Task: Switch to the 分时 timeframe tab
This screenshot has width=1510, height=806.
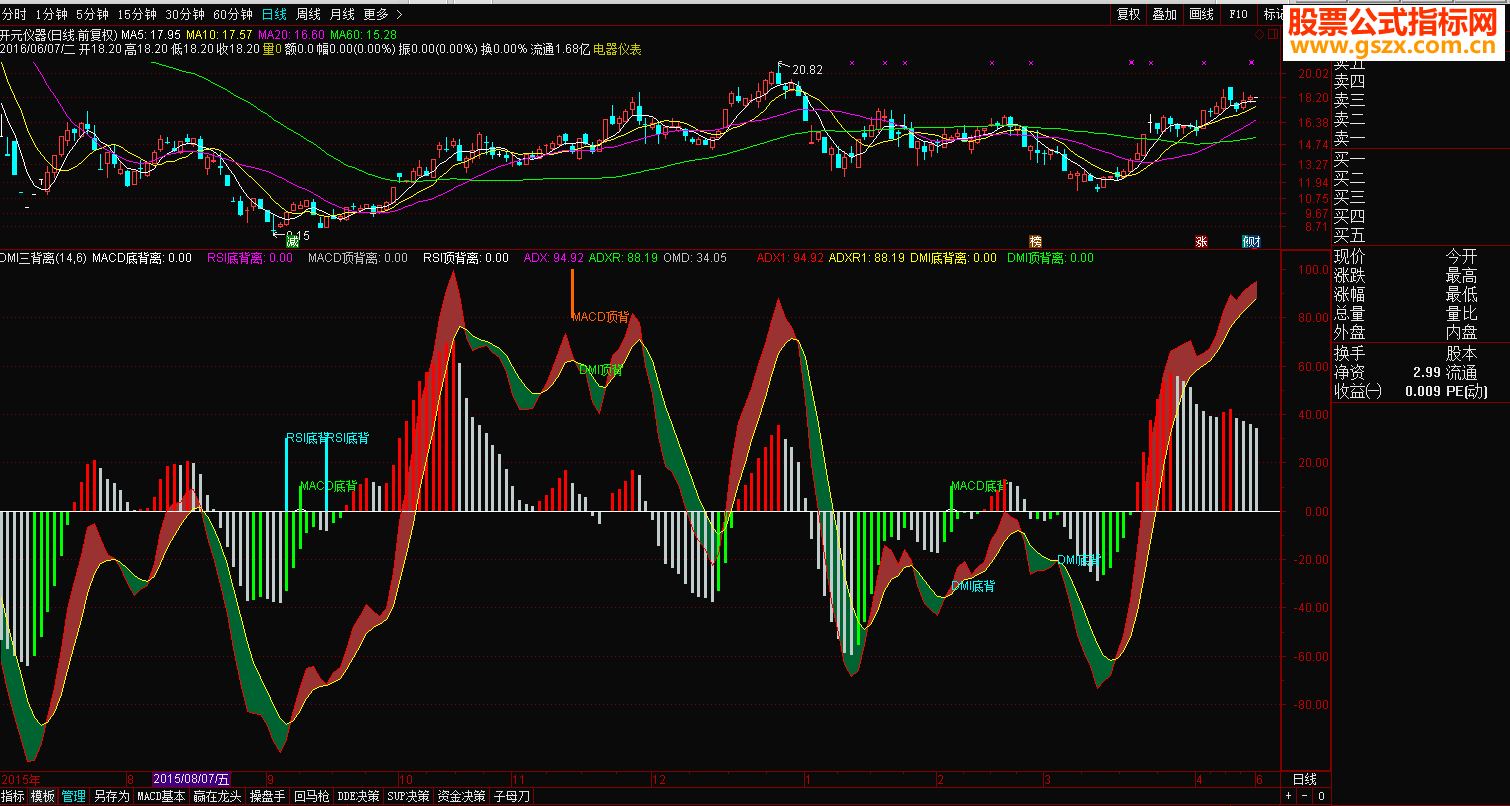Action: [14, 14]
